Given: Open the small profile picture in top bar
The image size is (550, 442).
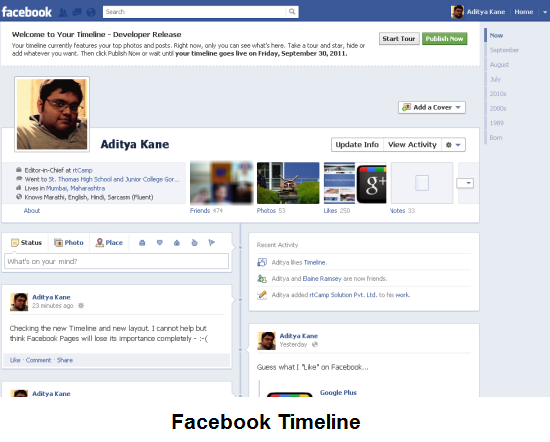Looking at the screenshot, I should [457, 12].
